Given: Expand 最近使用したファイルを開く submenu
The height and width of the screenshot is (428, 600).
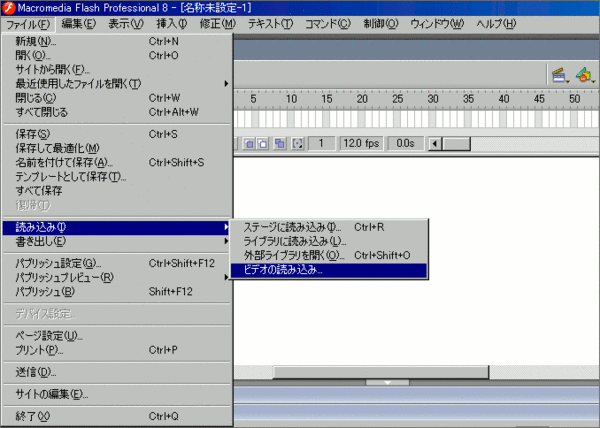Looking at the screenshot, I should [117, 84].
